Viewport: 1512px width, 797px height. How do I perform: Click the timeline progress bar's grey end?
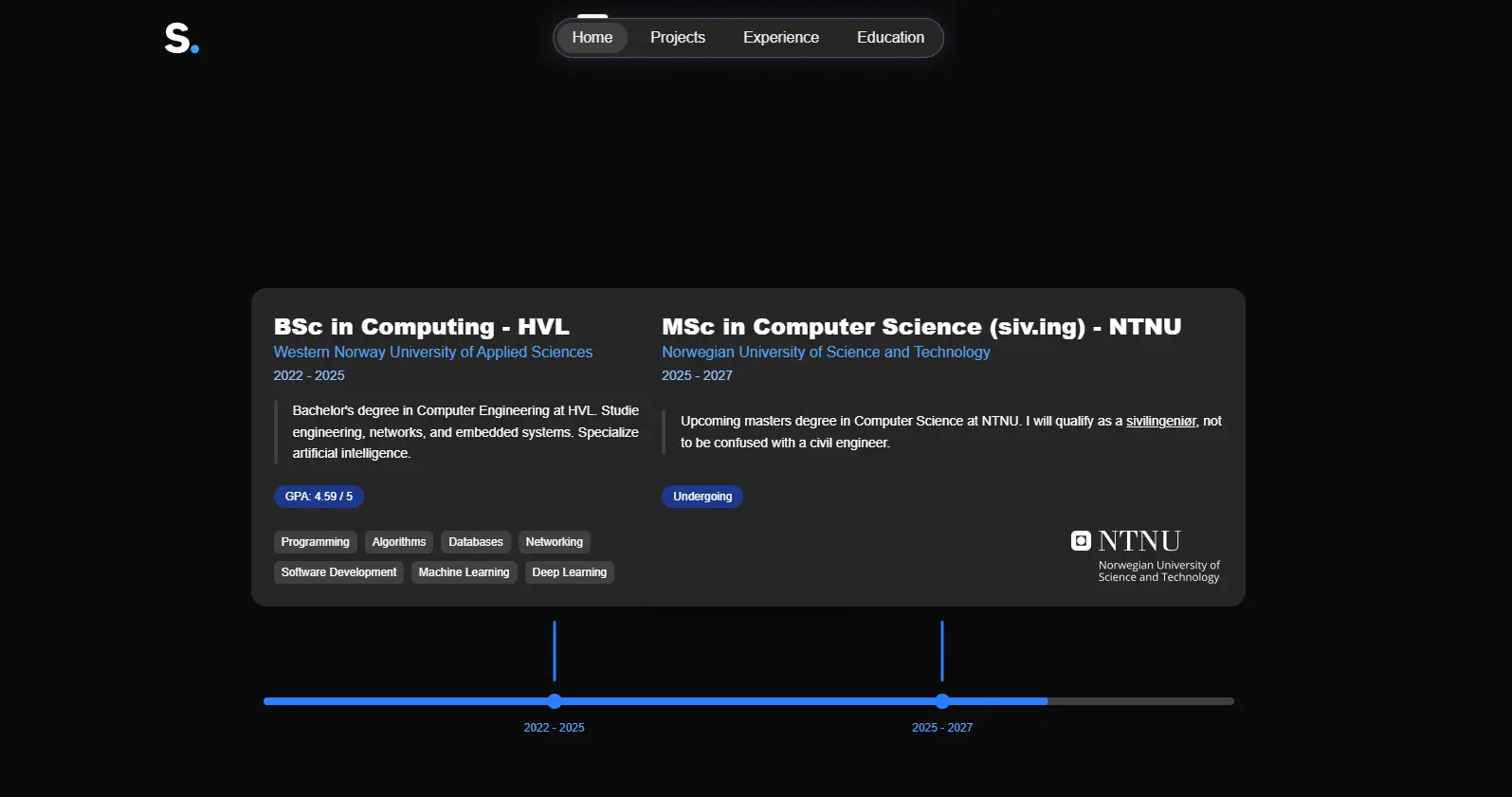1140,701
